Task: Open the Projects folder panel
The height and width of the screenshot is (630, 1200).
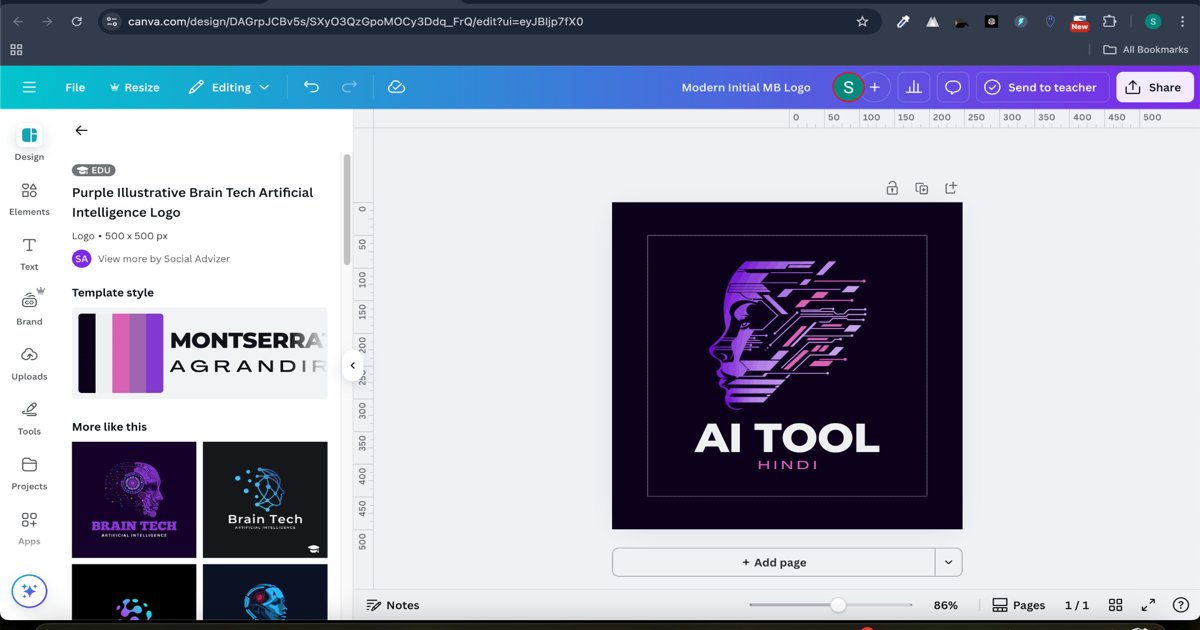Action: [x=29, y=473]
